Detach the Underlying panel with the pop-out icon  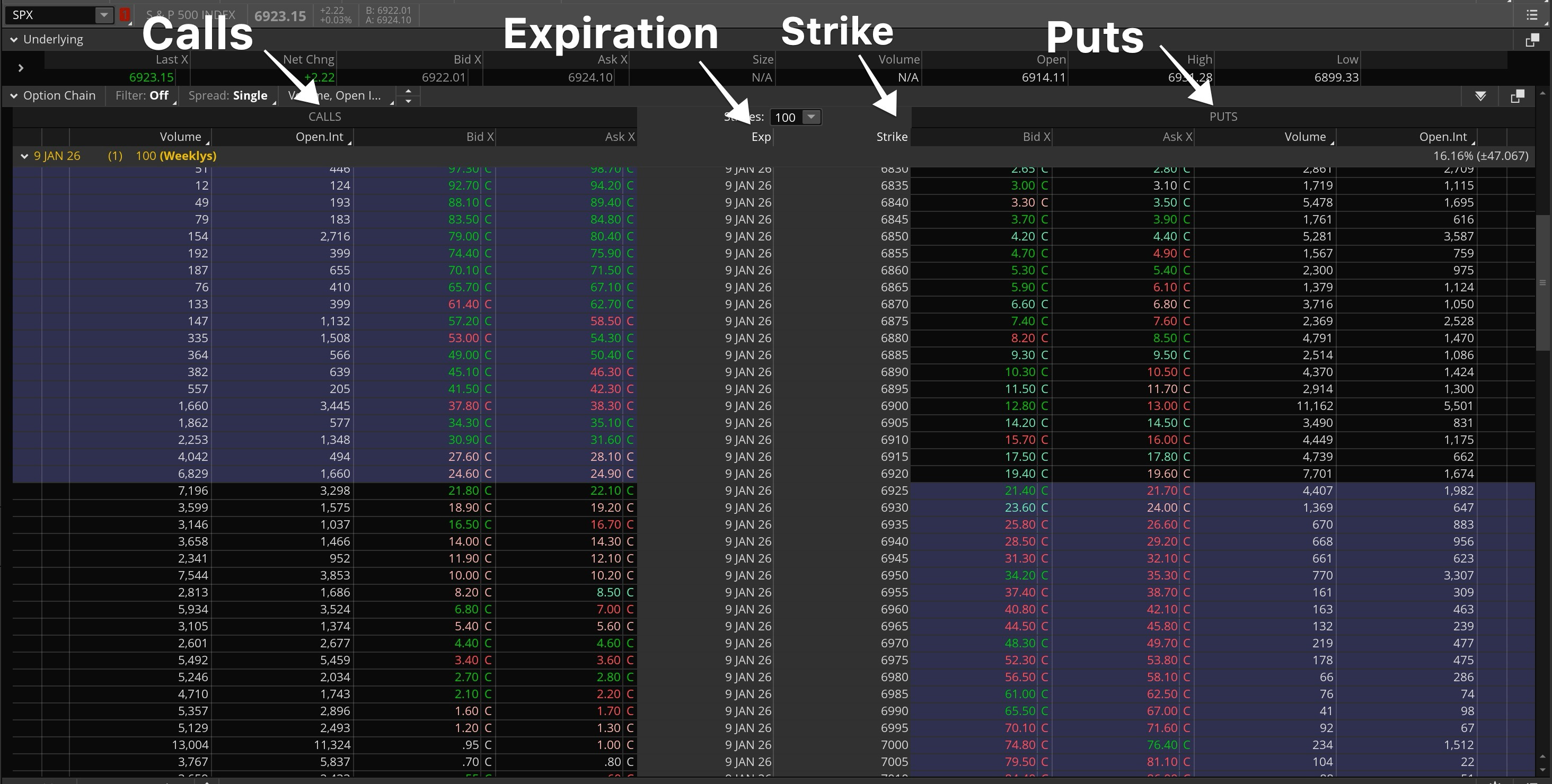(1531, 40)
